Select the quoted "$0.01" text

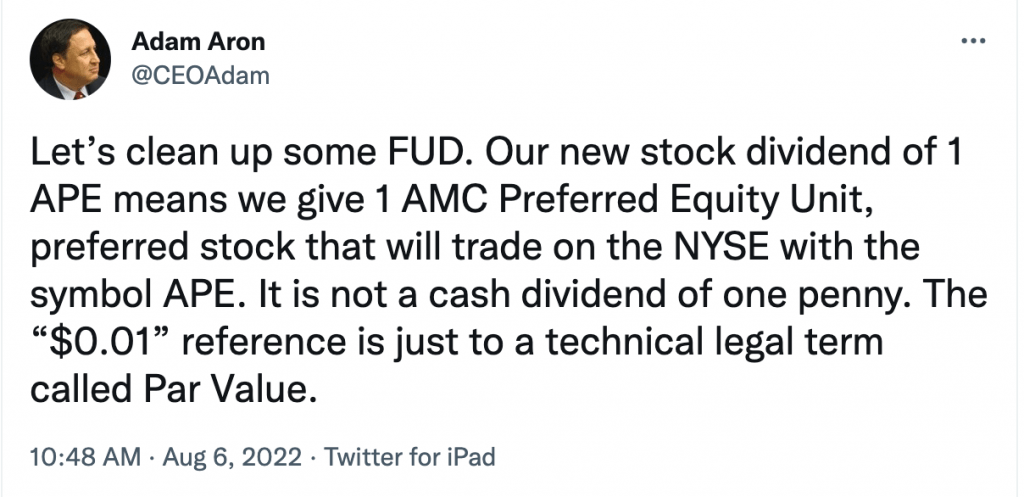click(101, 342)
